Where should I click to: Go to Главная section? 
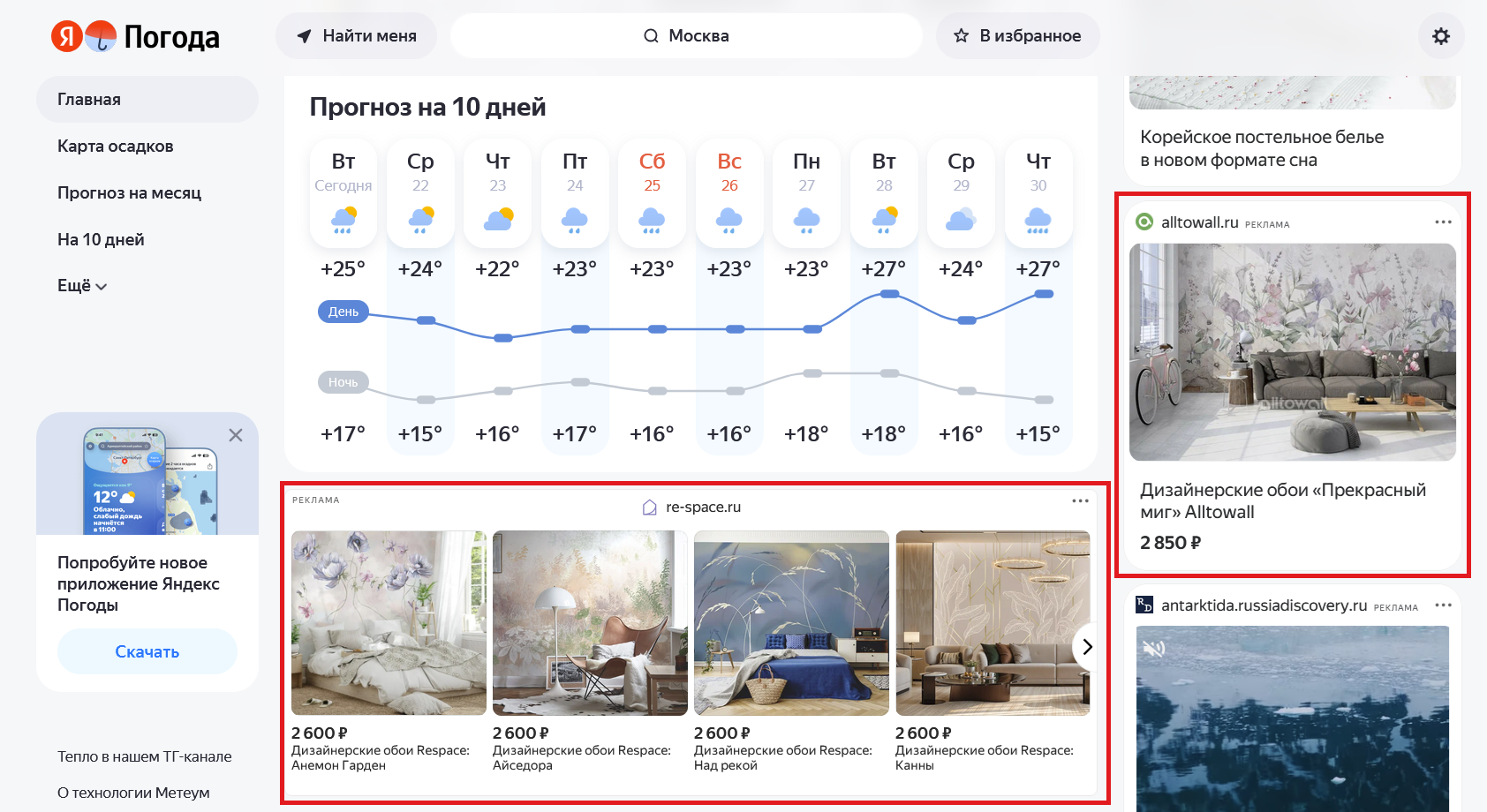point(147,99)
